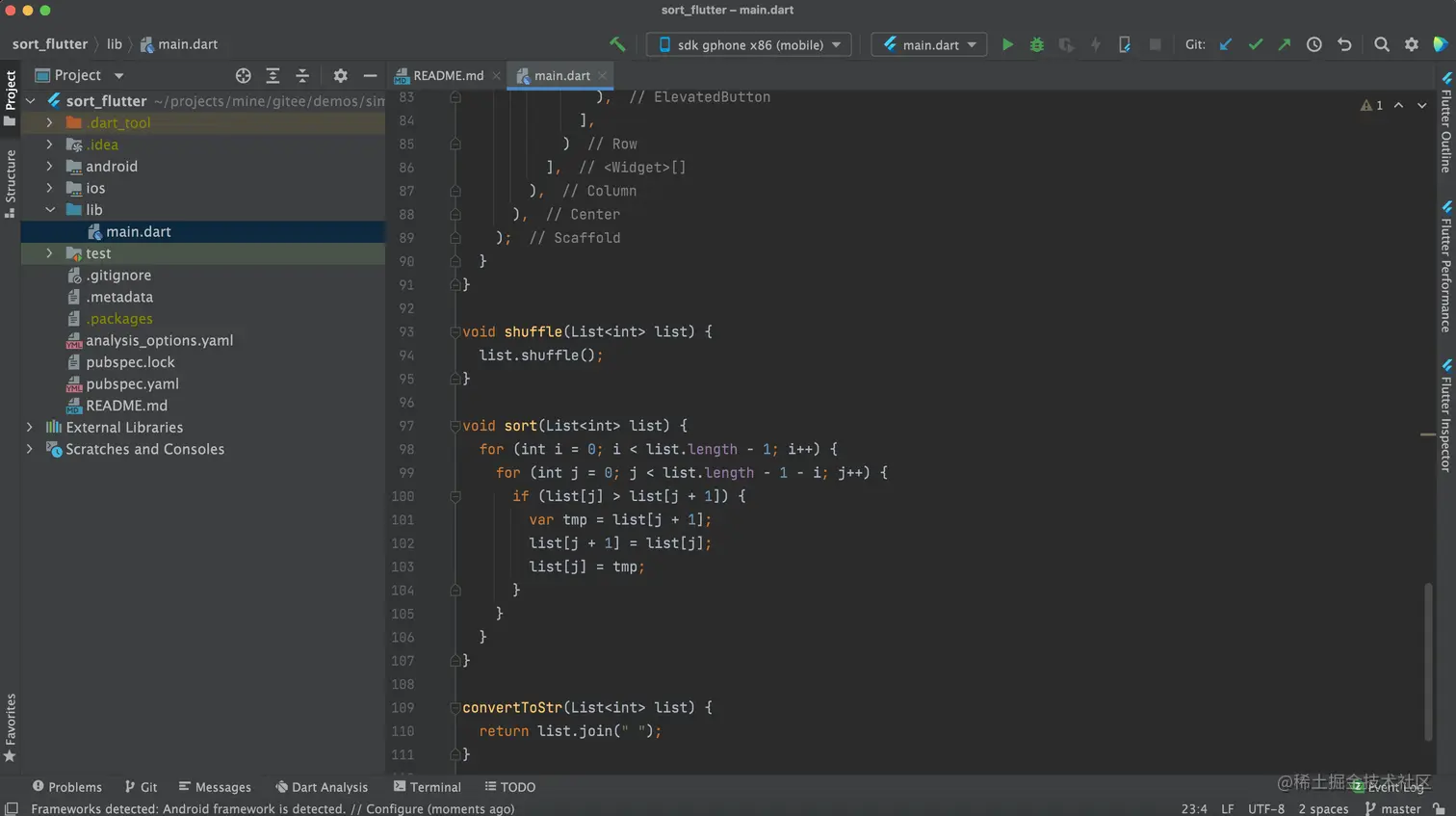Open the Dart Analysis tool window tab
The height and width of the screenshot is (816, 1456).
click(x=322, y=787)
